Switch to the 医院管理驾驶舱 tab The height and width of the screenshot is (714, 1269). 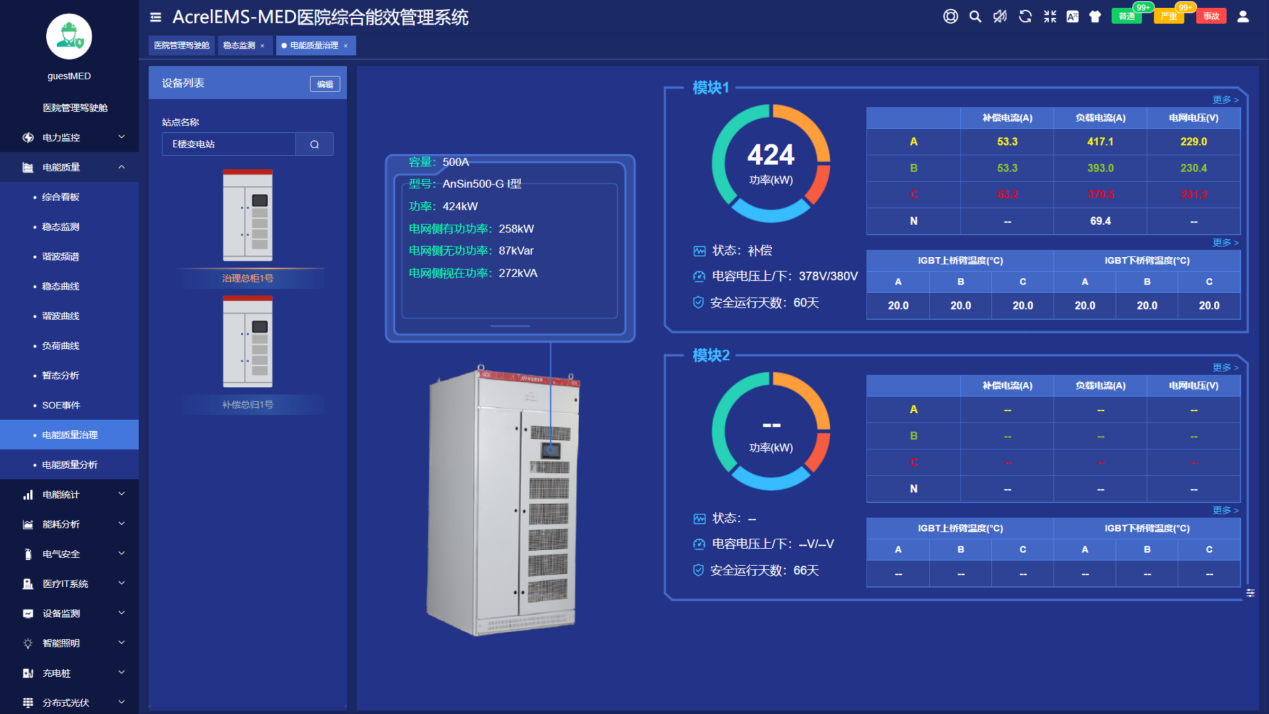point(182,46)
